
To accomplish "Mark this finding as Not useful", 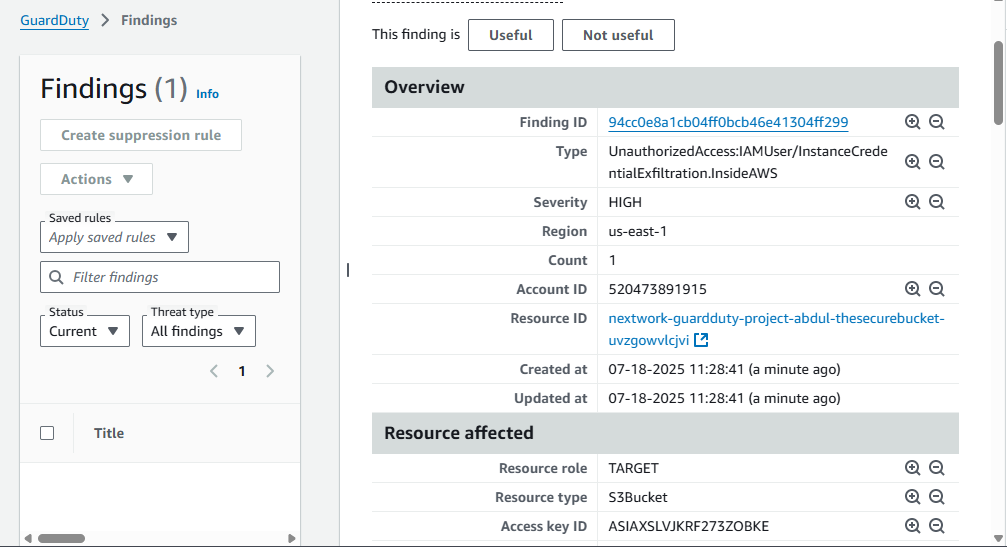I will pos(618,35).
